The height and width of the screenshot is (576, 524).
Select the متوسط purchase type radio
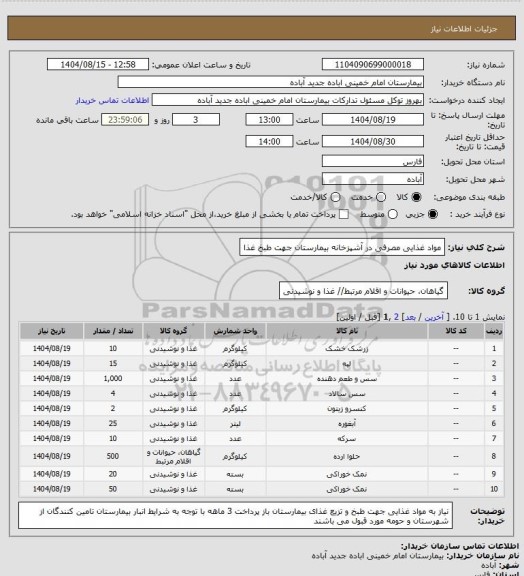tap(392, 214)
